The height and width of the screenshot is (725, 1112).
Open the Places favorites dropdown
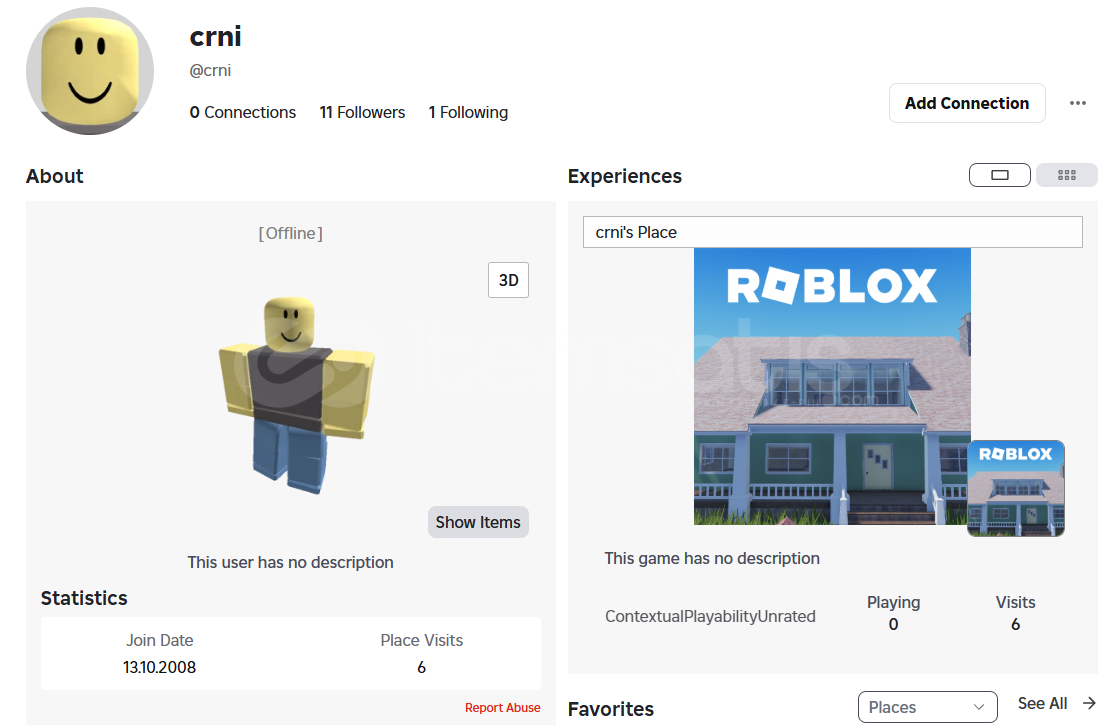(x=927, y=707)
